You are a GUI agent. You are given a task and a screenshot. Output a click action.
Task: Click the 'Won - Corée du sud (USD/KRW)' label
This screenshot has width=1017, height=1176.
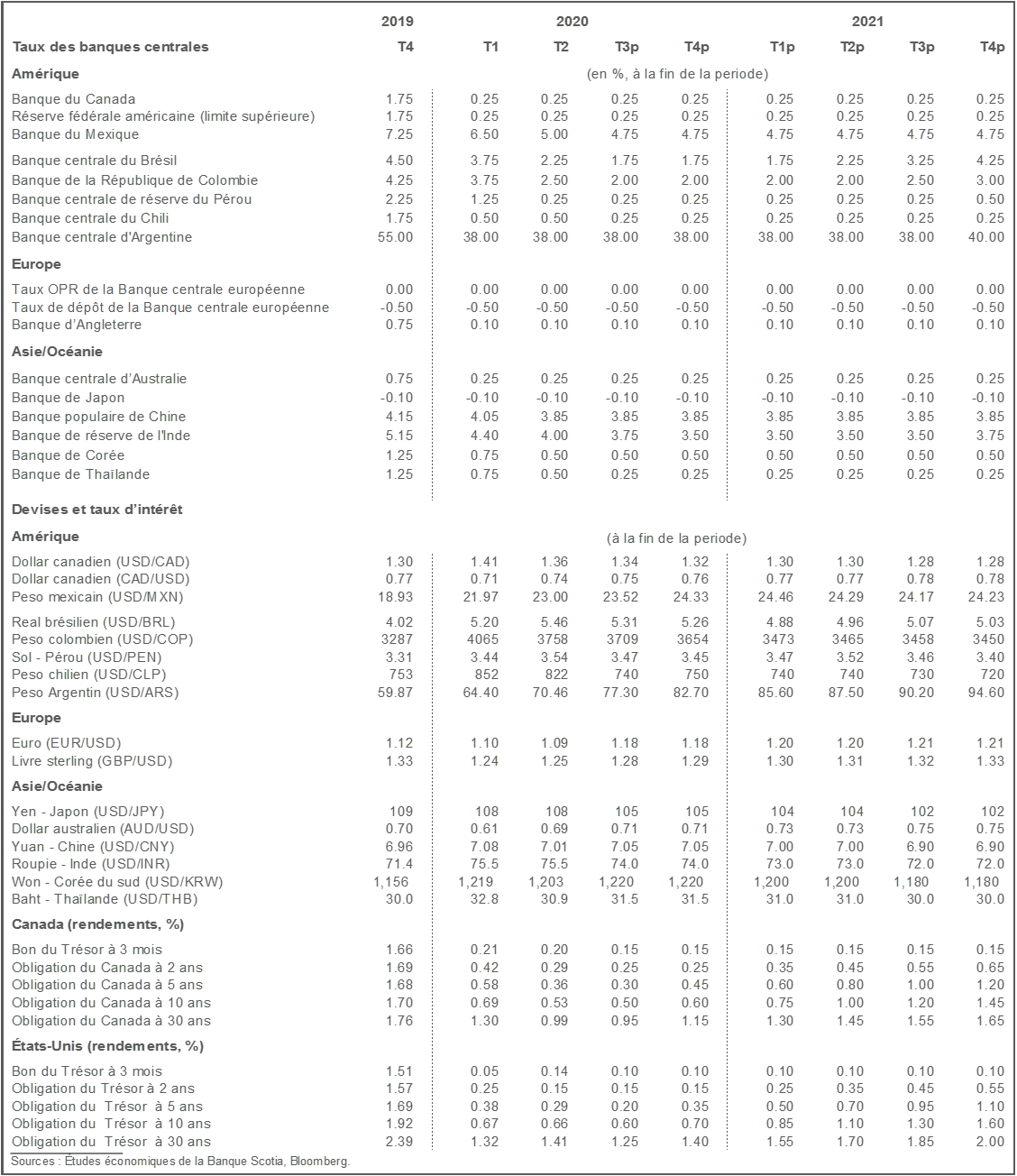pyautogui.click(x=117, y=882)
